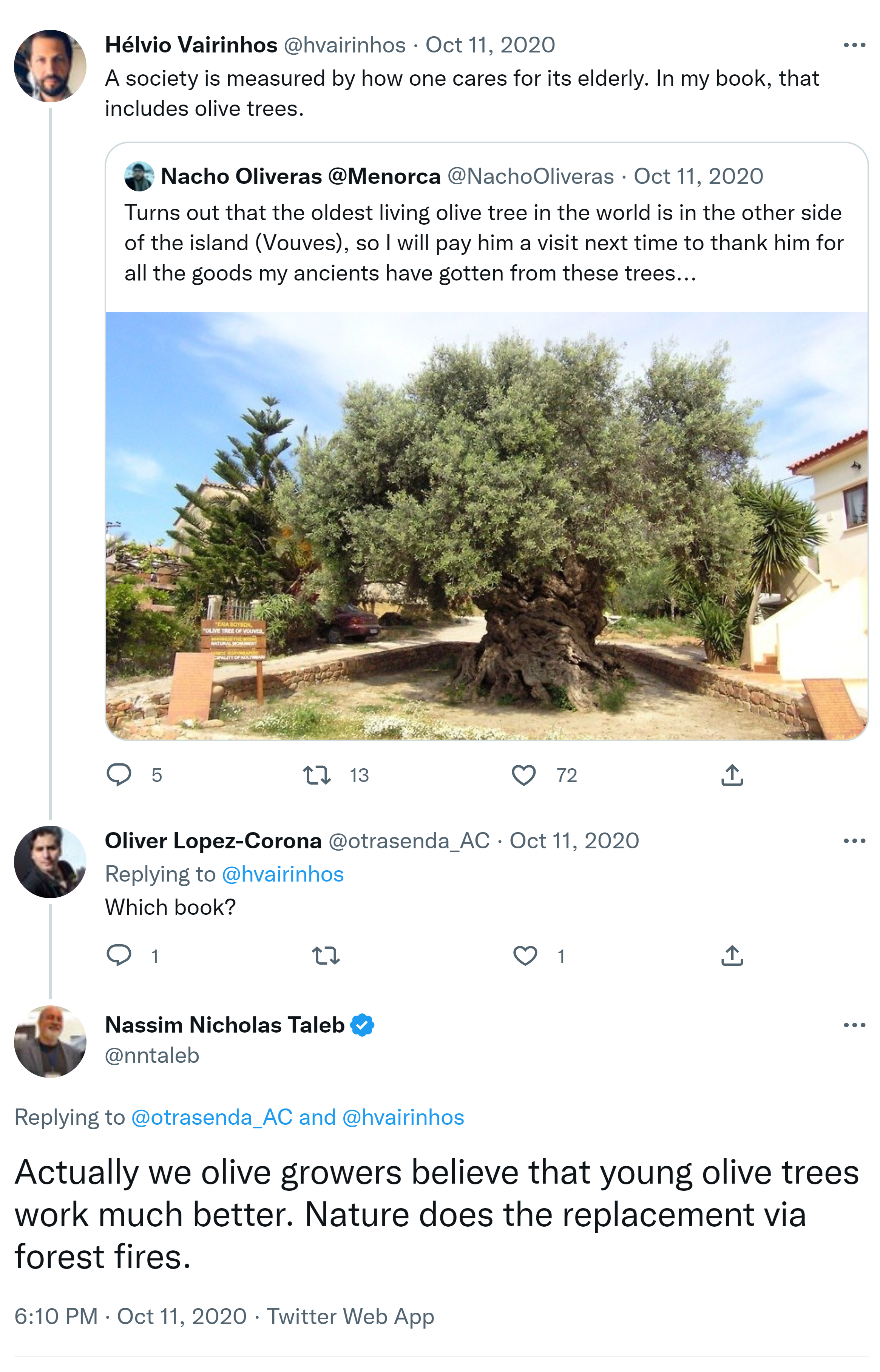Click the @hvairinhos link under 'Replying to'
The image size is (880, 1372).
[282, 874]
